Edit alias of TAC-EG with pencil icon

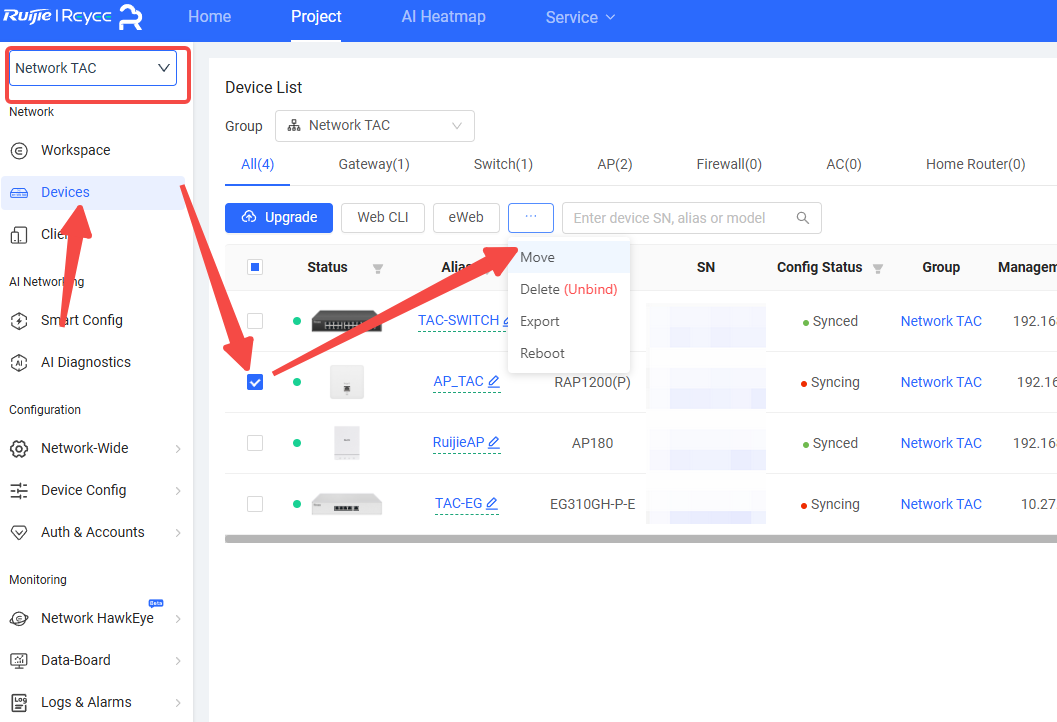pos(492,503)
